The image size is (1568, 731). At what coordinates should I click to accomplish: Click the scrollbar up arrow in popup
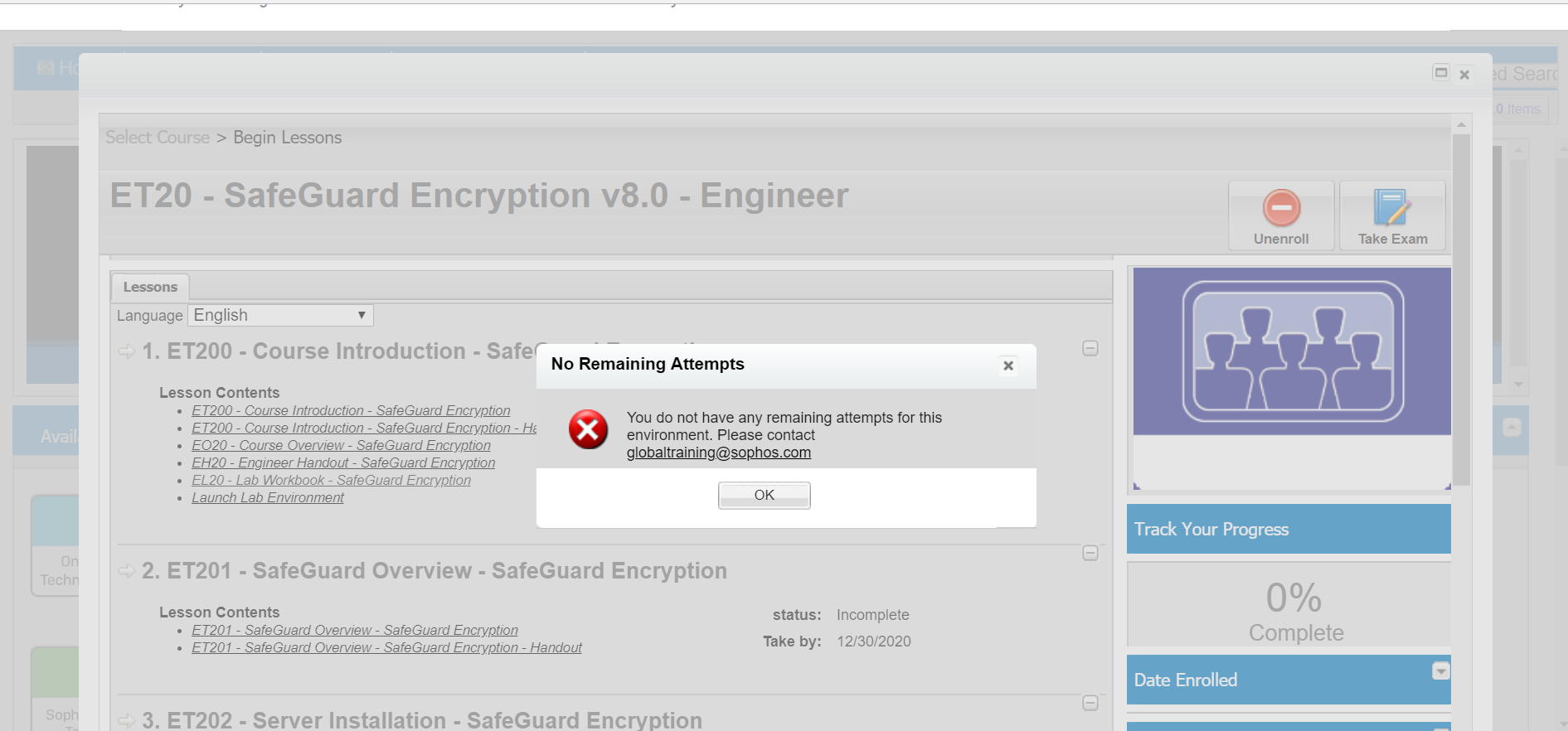click(1461, 124)
